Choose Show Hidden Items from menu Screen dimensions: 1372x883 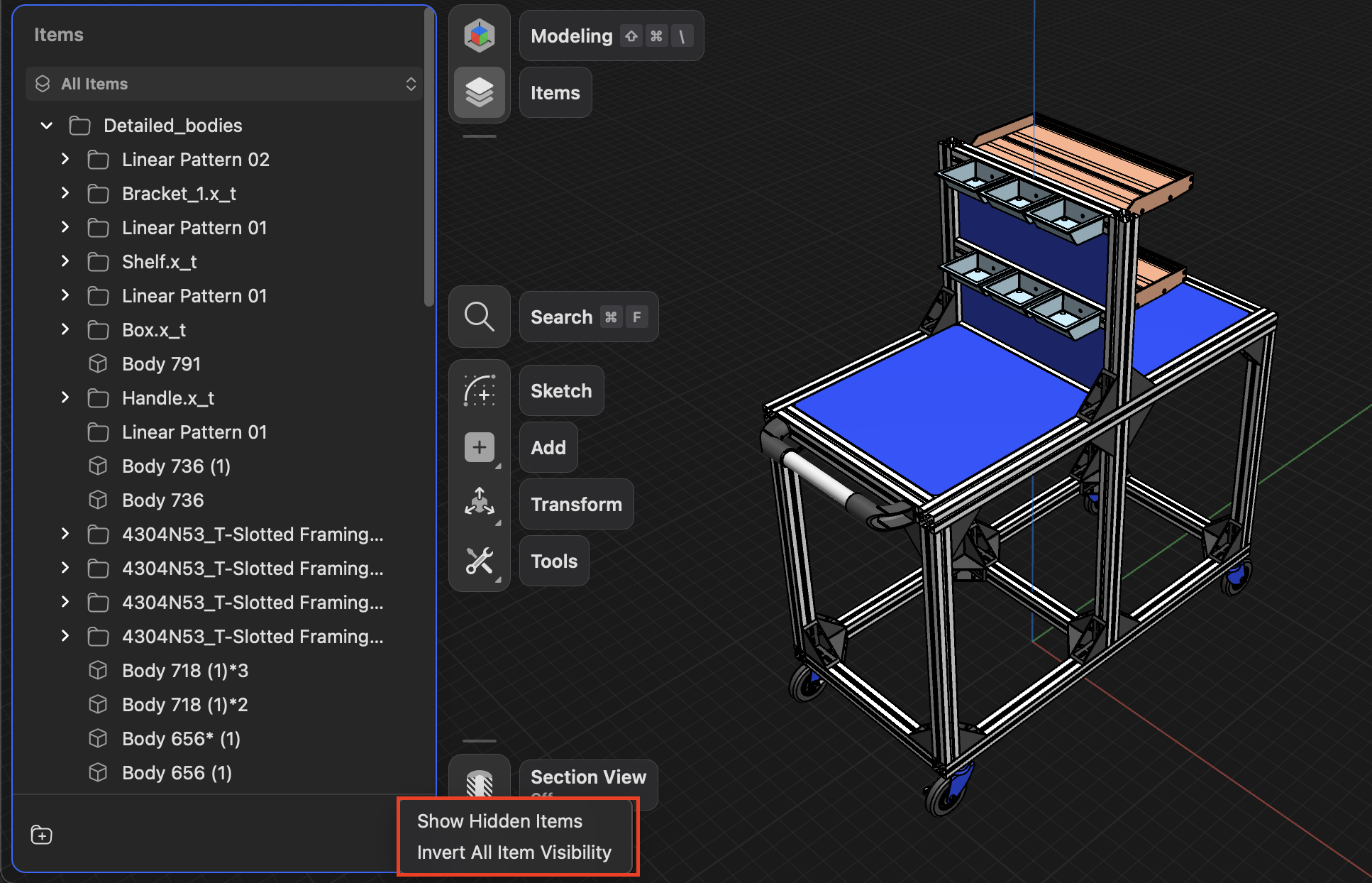[x=499, y=821]
